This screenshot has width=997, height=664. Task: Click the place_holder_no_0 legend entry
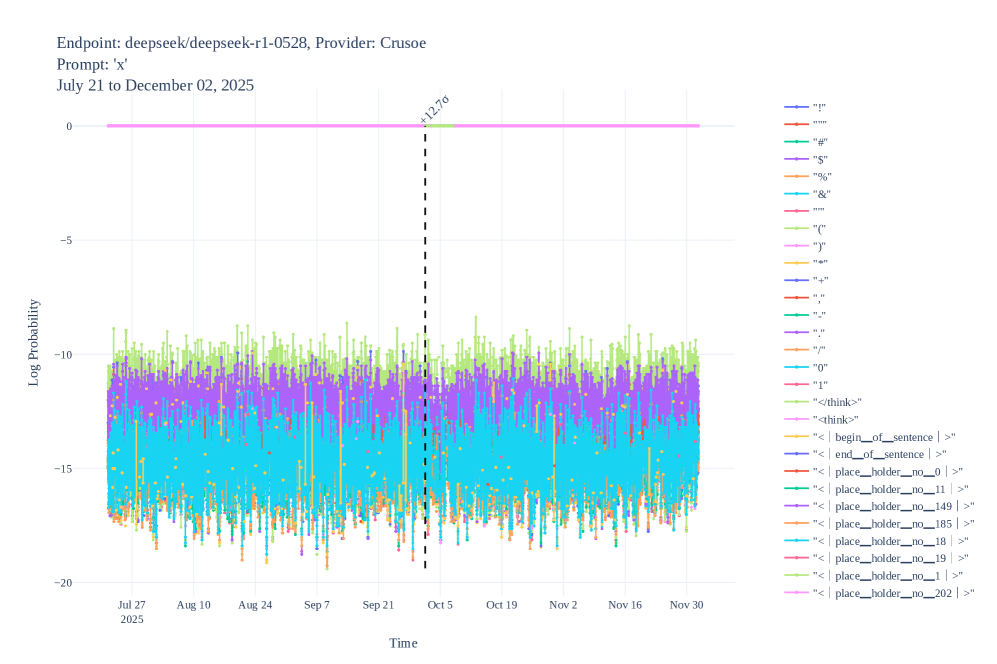(x=884, y=471)
